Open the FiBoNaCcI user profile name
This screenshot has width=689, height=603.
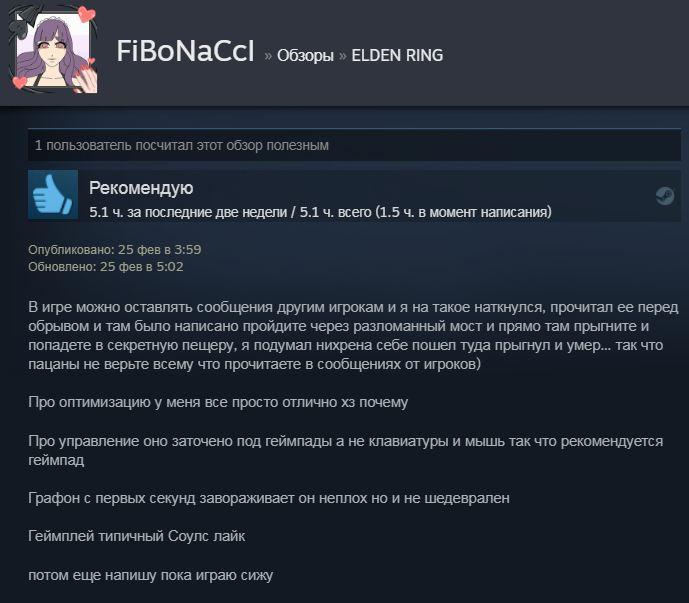click(x=185, y=51)
